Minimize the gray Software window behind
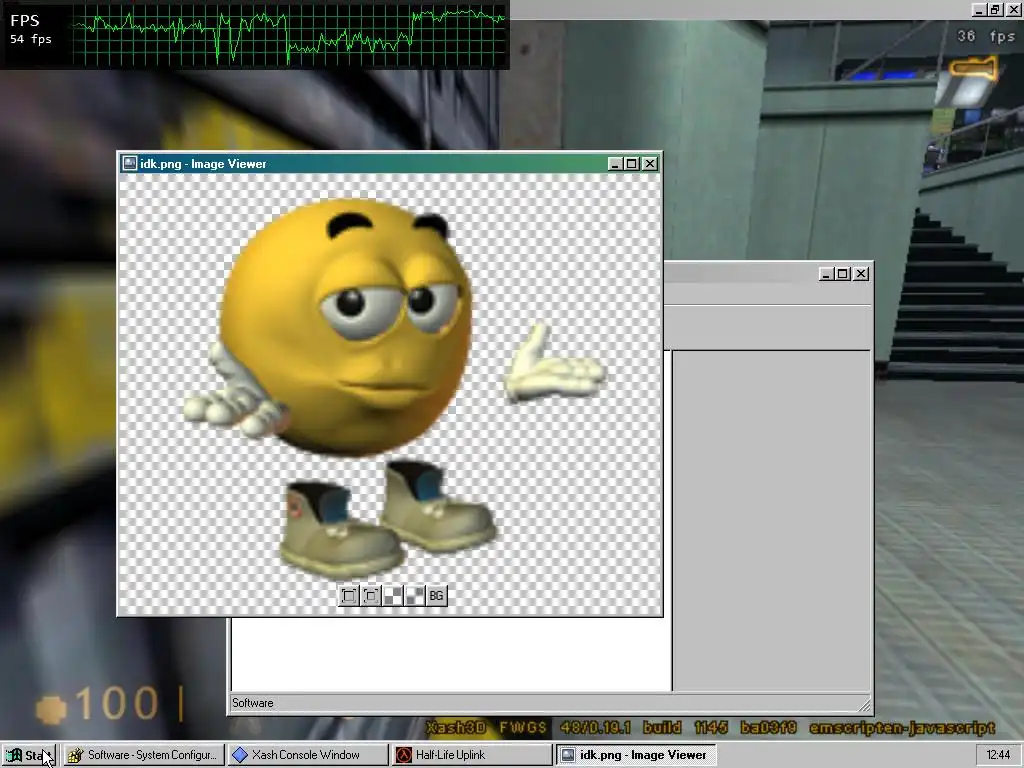 pyautogui.click(x=826, y=274)
